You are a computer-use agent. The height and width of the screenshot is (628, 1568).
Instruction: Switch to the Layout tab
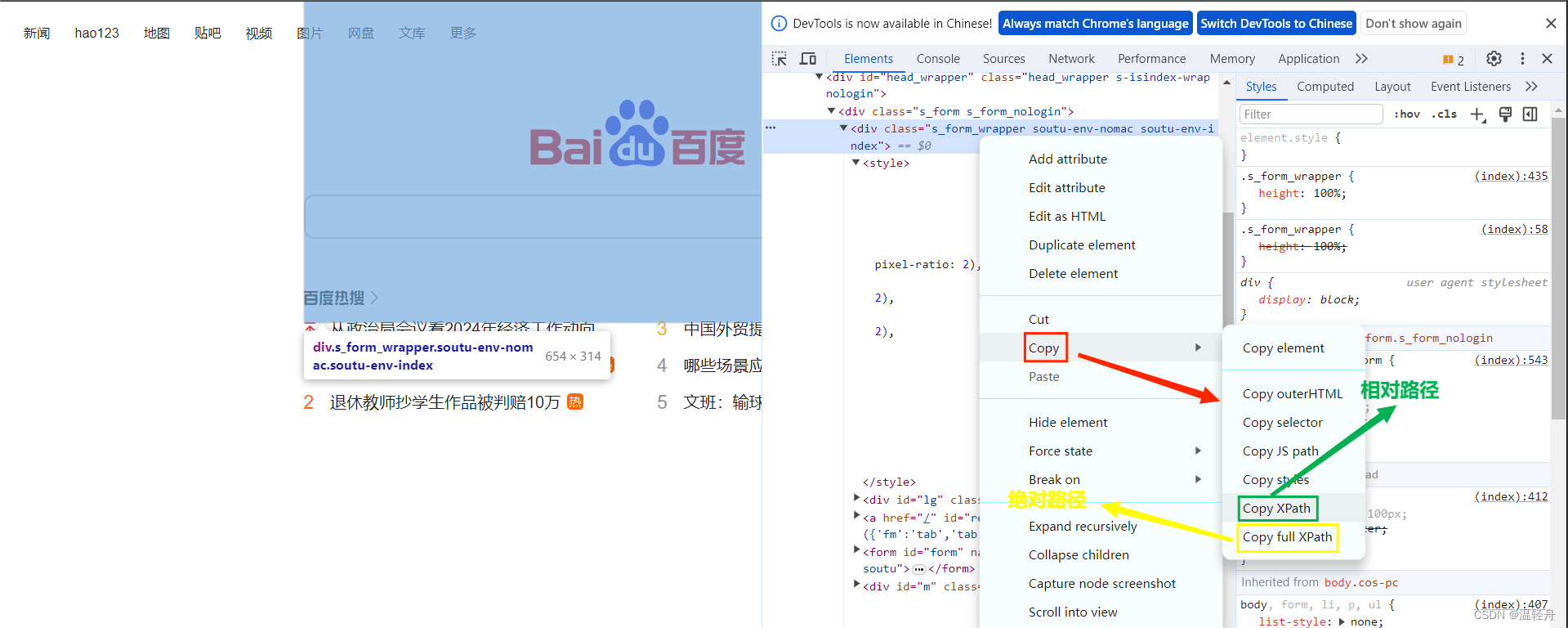tap(1392, 87)
